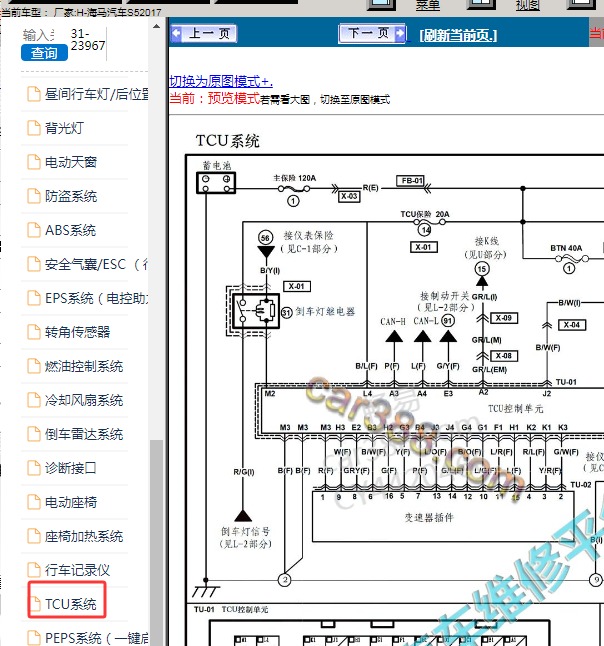Click the EPS系统 page icon
The image size is (604, 646).
click(x=34, y=298)
